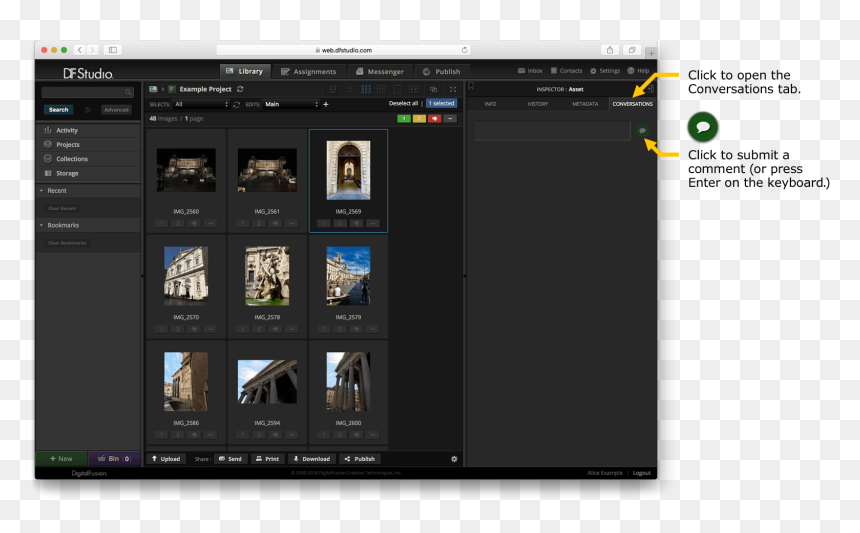This screenshot has height=533, width=860.
Task: Click in the sidebar search field
Action: click(87, 92)
